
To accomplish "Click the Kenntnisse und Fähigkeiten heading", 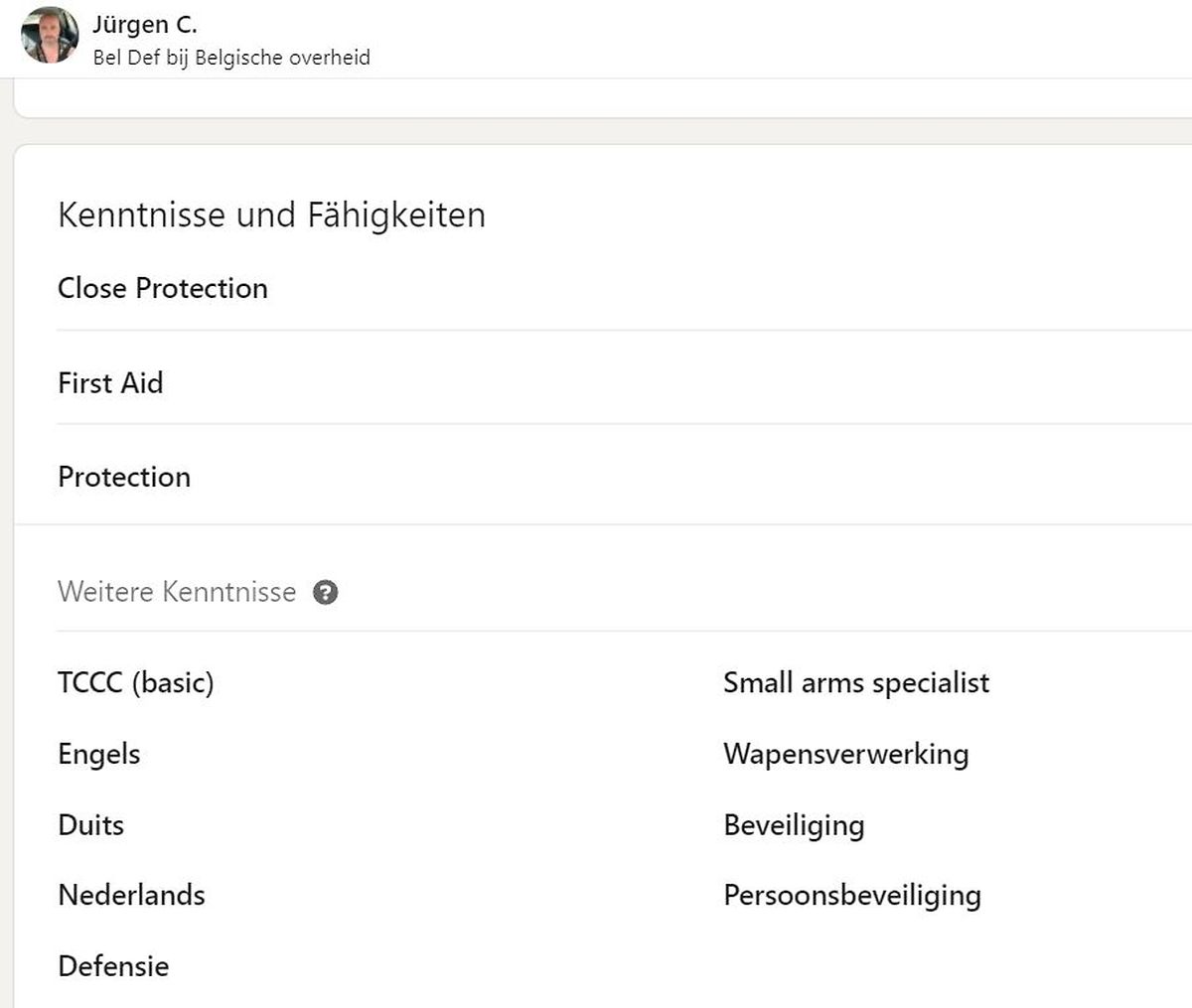I will click(271, 215).
